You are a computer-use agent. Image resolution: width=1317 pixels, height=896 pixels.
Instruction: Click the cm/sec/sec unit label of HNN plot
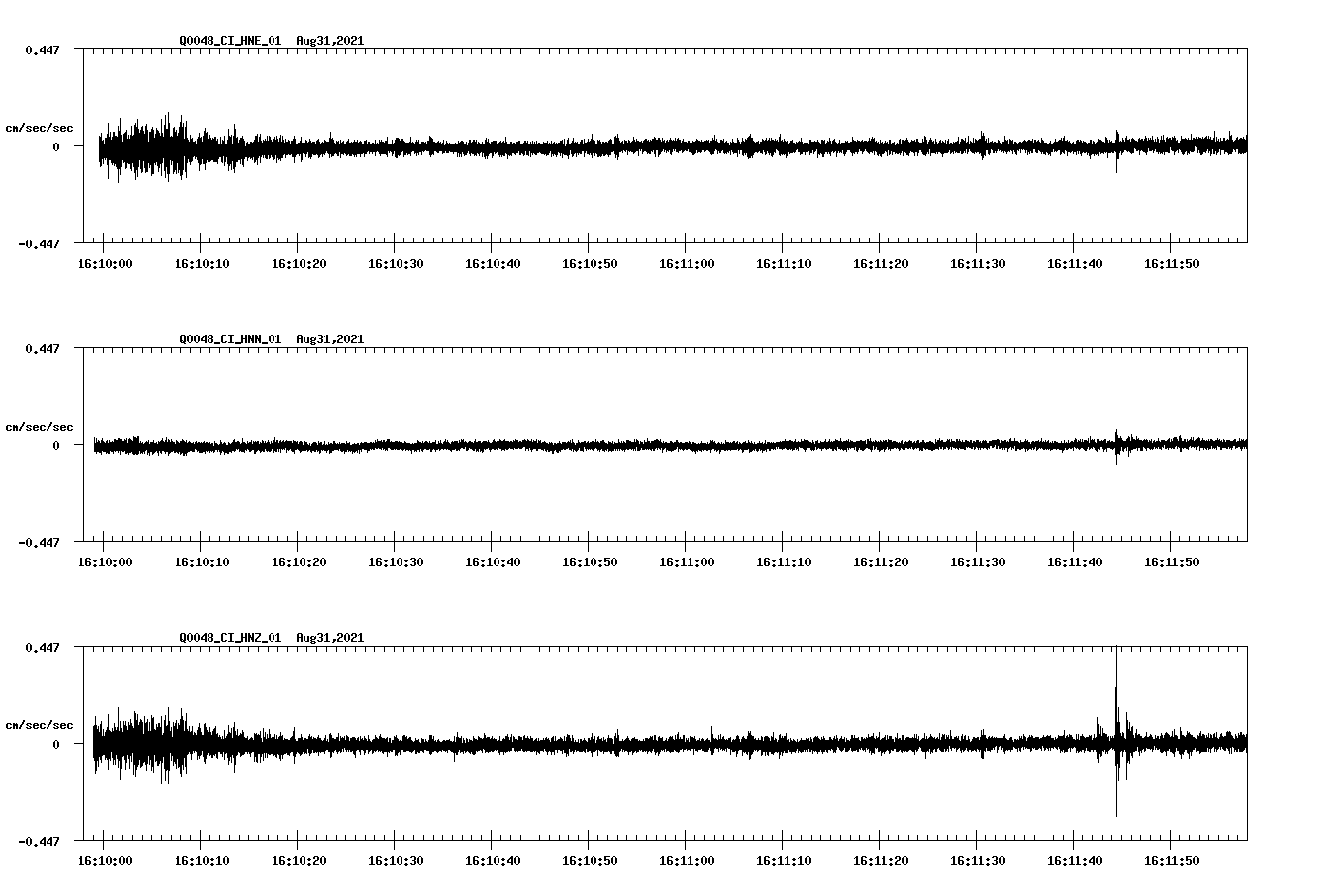[x=39, y=427]
